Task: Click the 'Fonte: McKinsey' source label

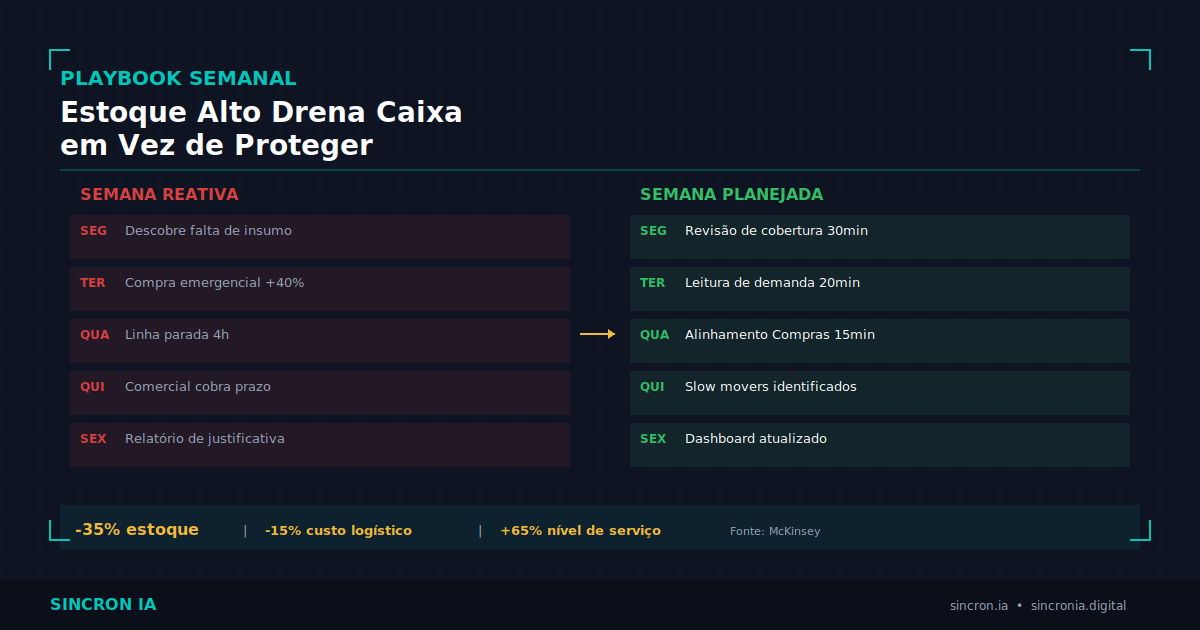Action: 775,531
